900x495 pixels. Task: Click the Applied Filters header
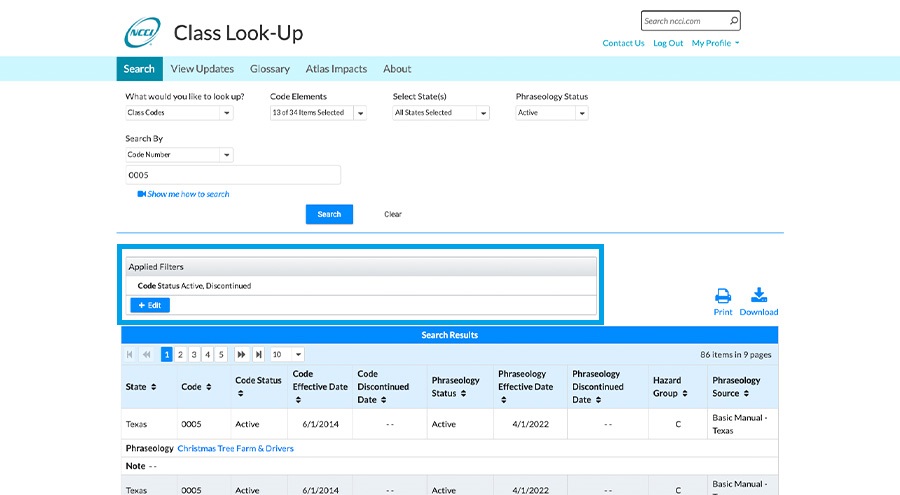(x=361, y=267)
